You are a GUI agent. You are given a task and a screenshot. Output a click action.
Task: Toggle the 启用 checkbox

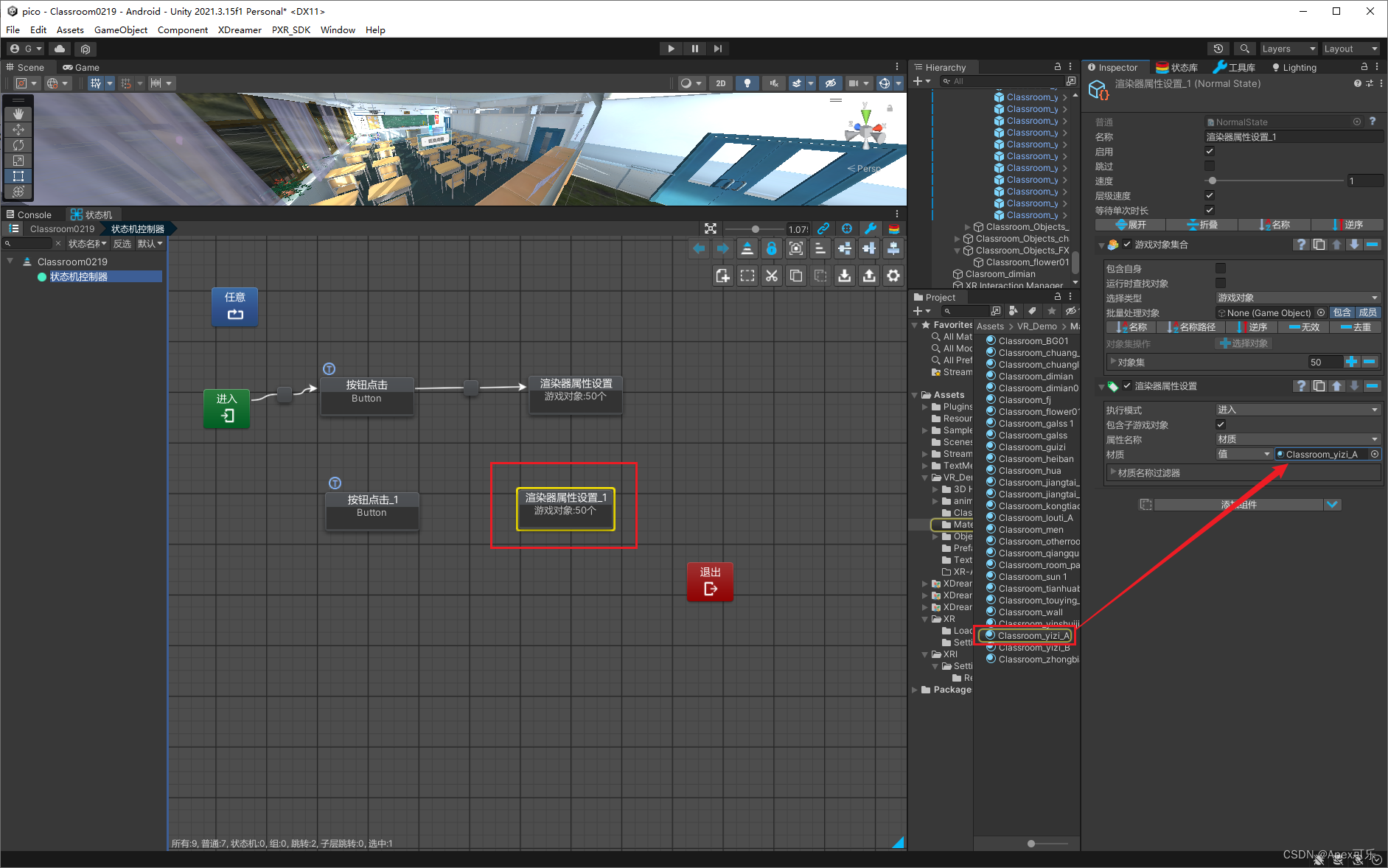1210,151
